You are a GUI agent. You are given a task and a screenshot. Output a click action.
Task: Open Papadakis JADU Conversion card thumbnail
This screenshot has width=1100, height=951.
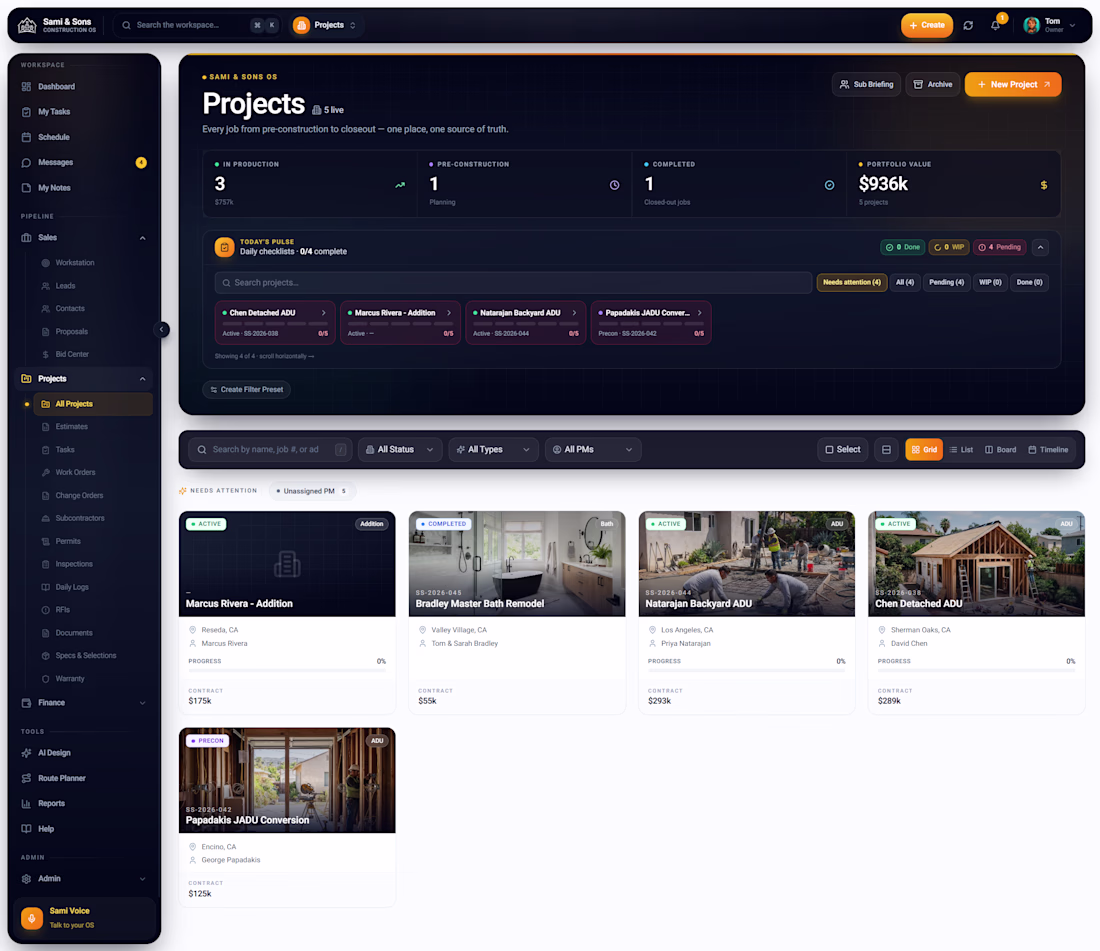[287, 781]
